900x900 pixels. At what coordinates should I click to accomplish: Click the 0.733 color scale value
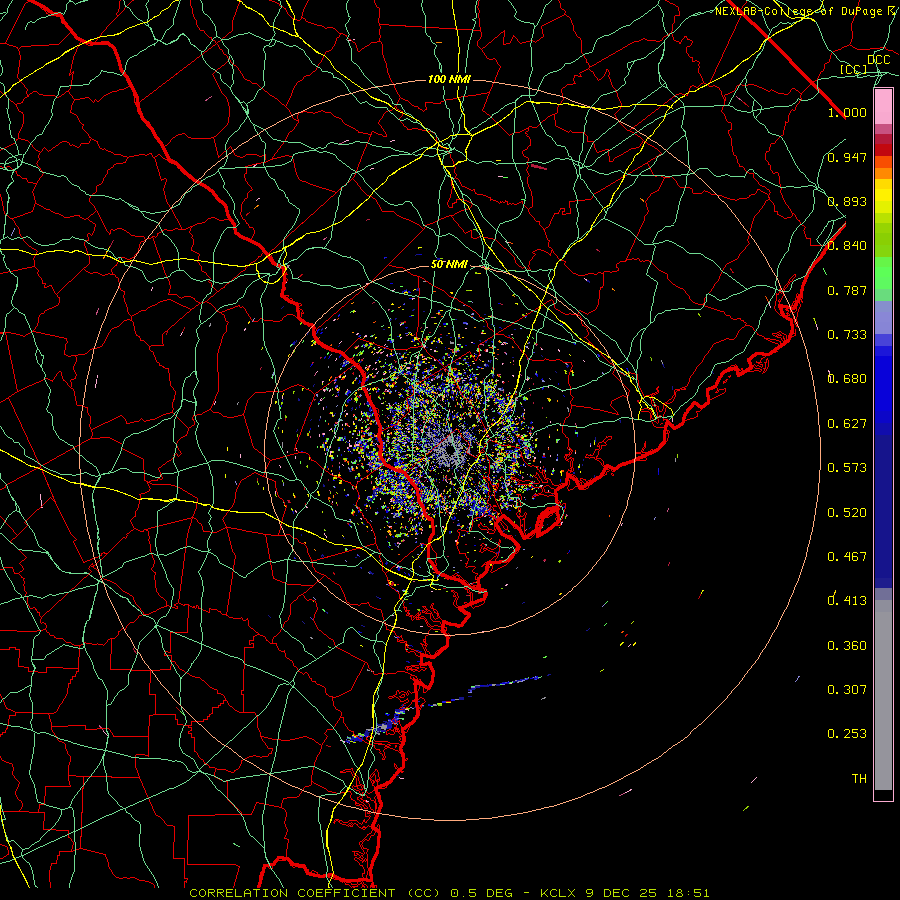847,335
